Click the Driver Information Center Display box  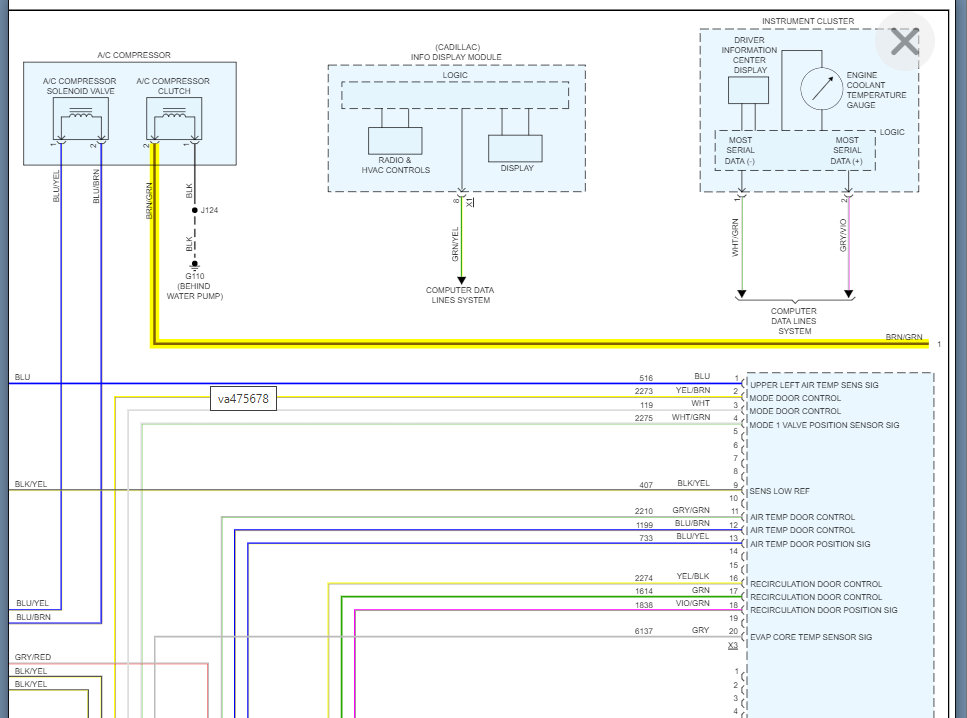(x=748, y=90)
